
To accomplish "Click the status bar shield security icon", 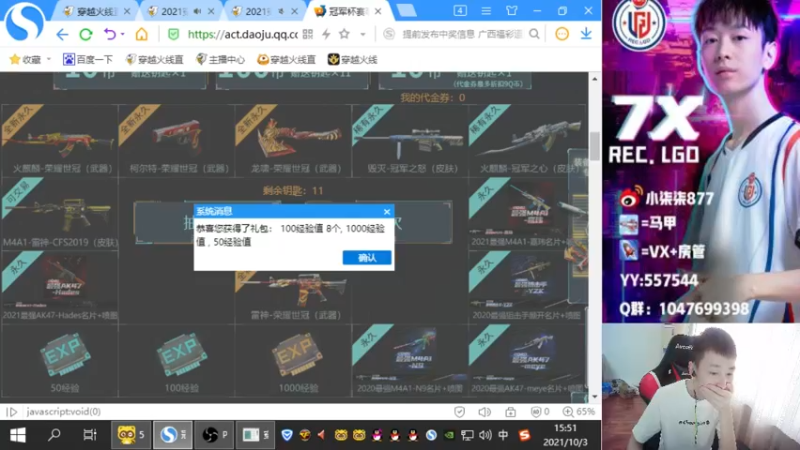I will [459, 412].
